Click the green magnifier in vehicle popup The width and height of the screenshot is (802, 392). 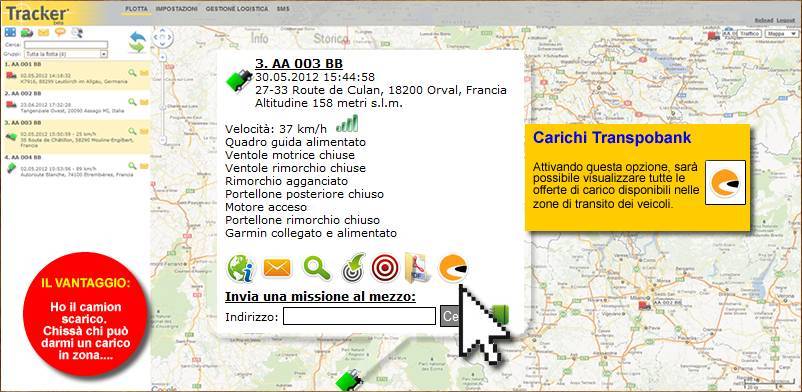tap(317, 268)
